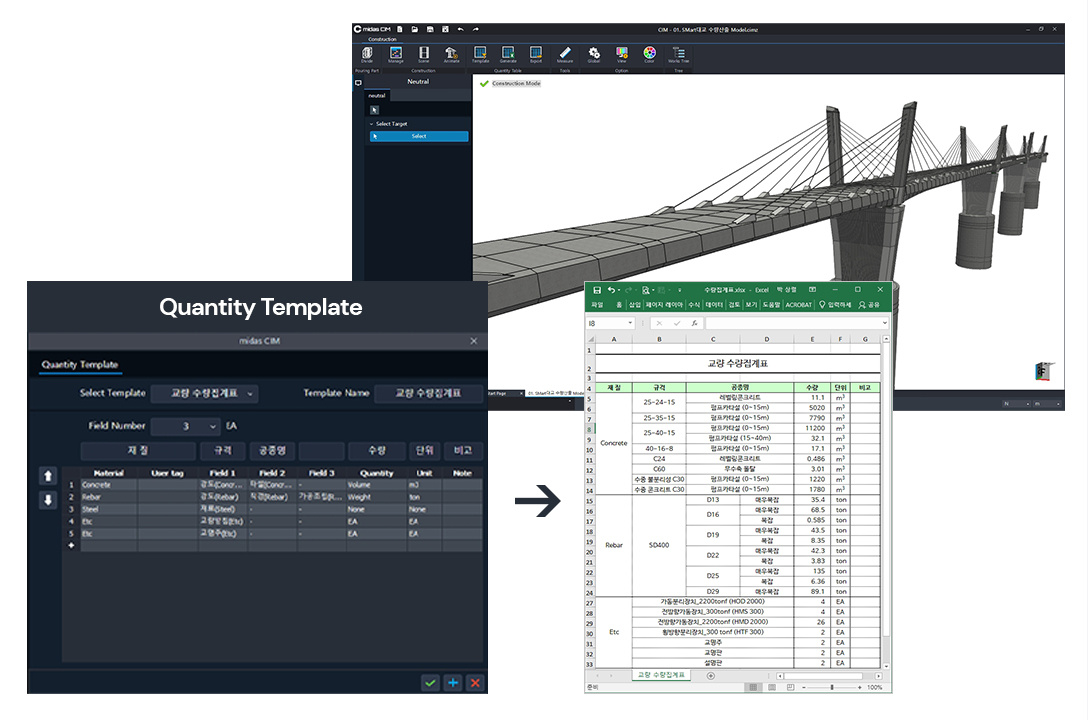The width and height of the screenshot is (1088, 720).
Task: Open the Color option wheel
Action: click(649, 54)
